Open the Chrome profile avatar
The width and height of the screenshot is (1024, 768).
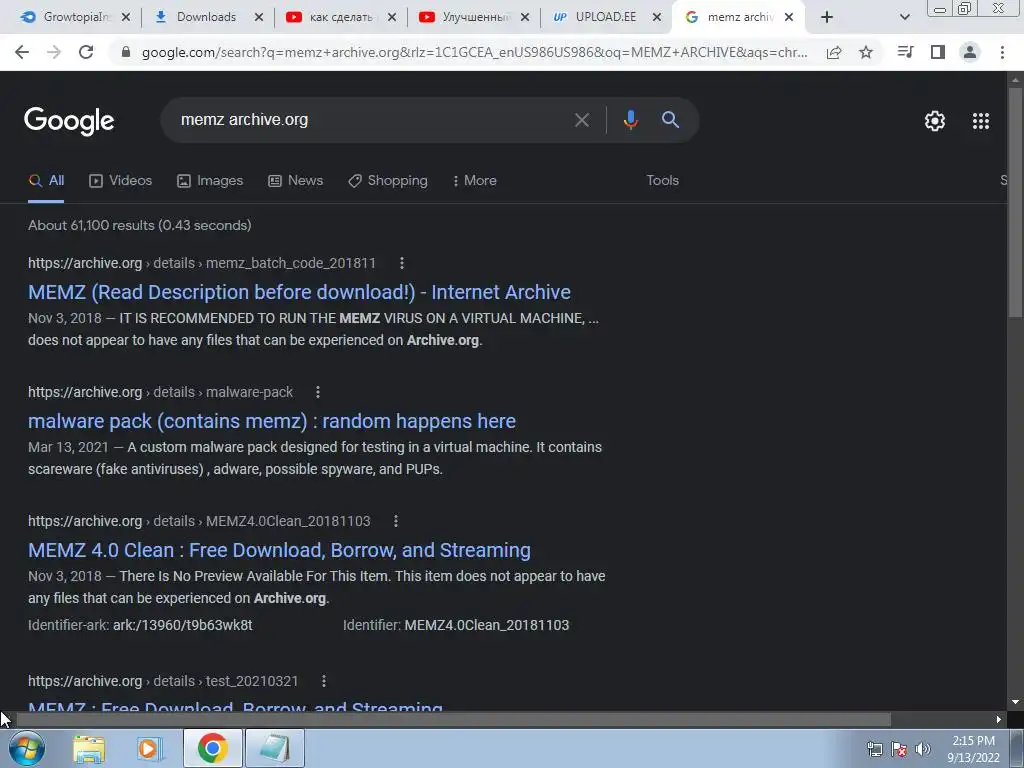click(x=970, y=52)
